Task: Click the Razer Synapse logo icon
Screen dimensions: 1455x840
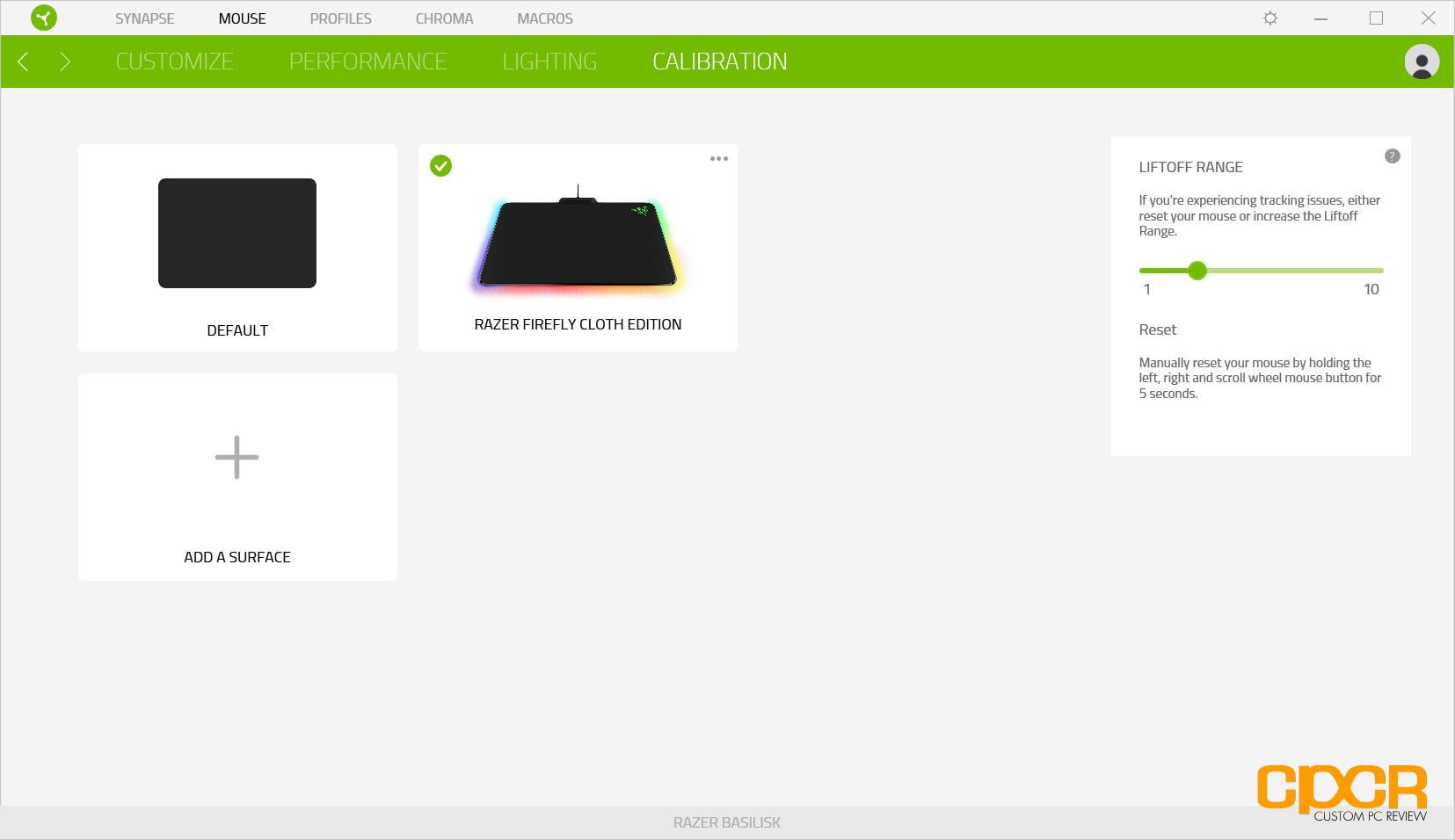Action: click(43, 18)
